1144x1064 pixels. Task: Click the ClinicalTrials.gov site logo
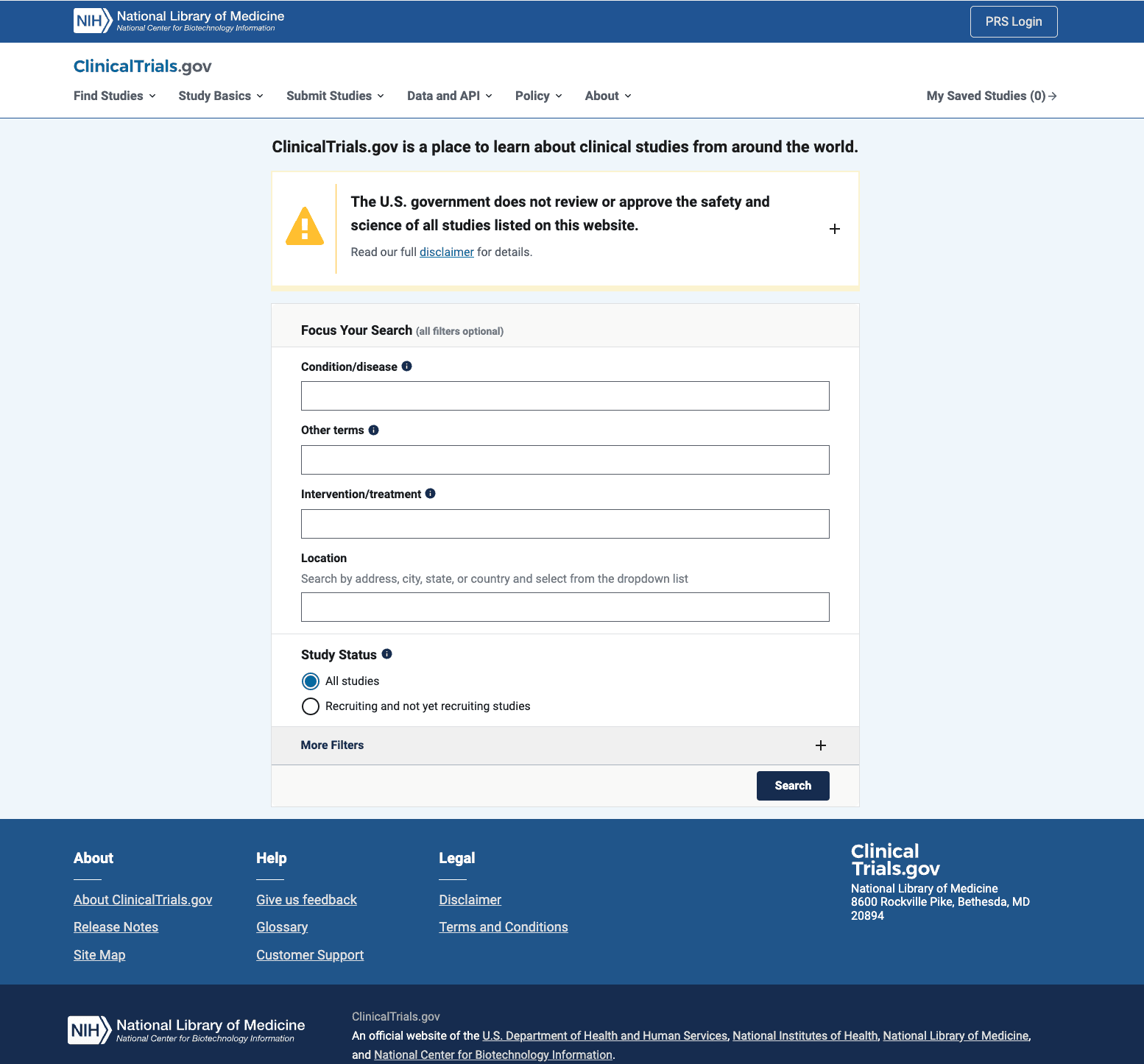pyautogui.click(x=143, y=66)
